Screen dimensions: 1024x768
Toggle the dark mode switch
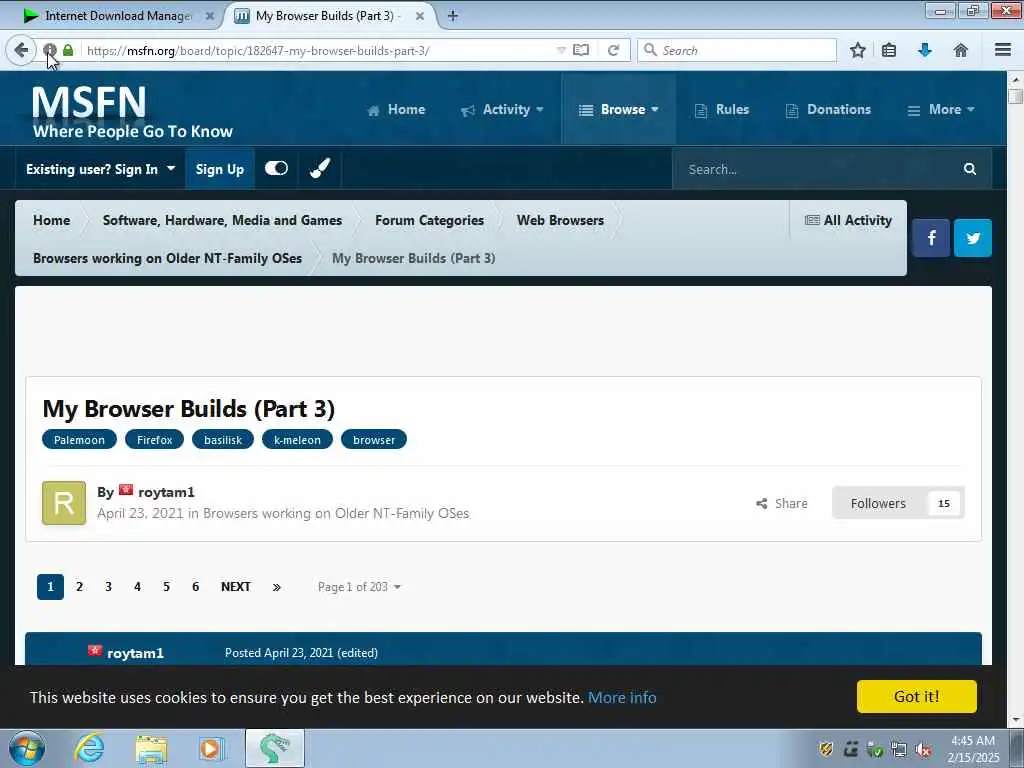coord(276,168)
